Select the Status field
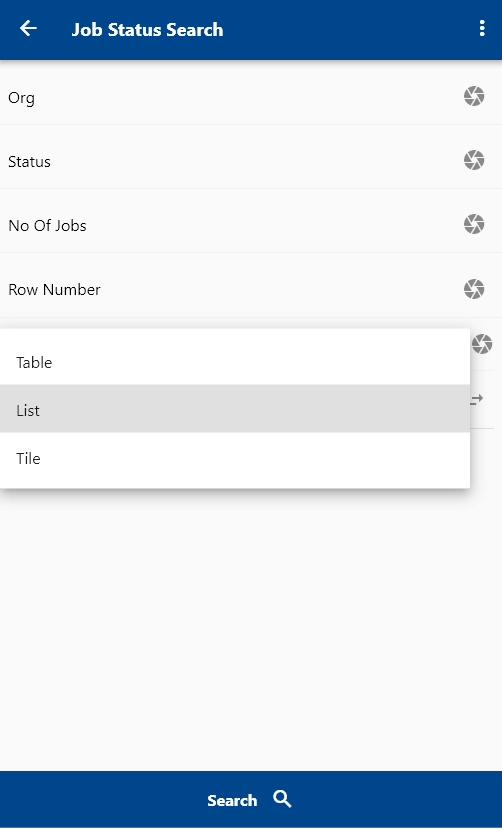The image size is (502, 829). (251, 161)
